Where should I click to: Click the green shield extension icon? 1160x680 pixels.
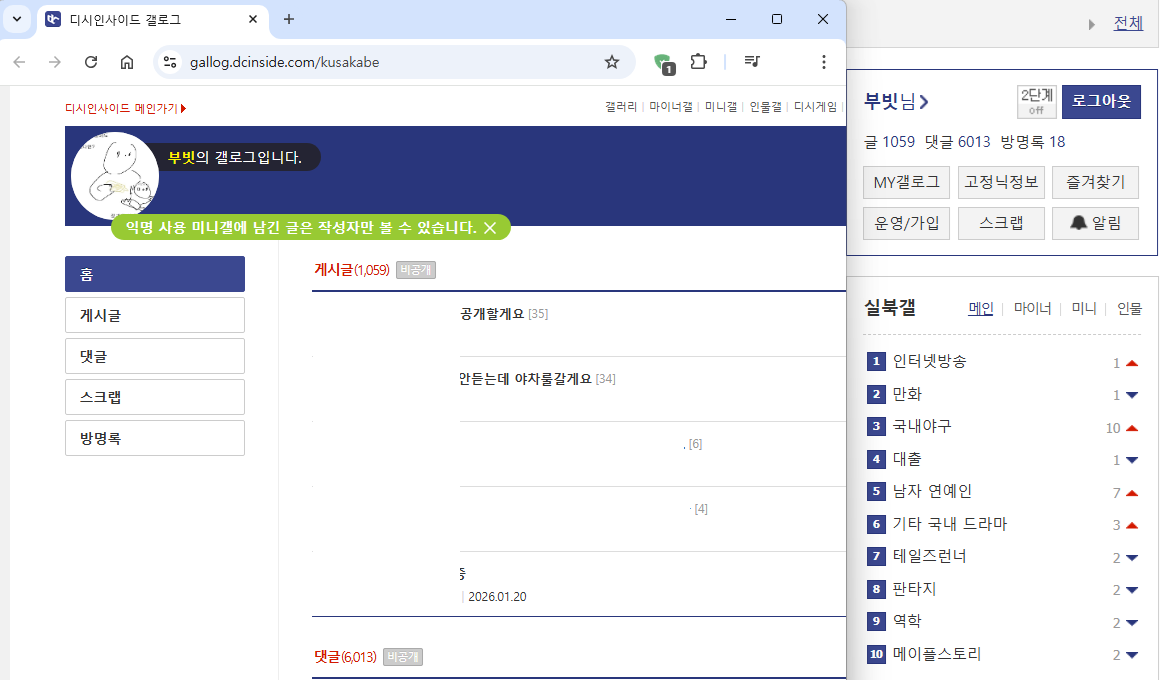pos(663,63)
